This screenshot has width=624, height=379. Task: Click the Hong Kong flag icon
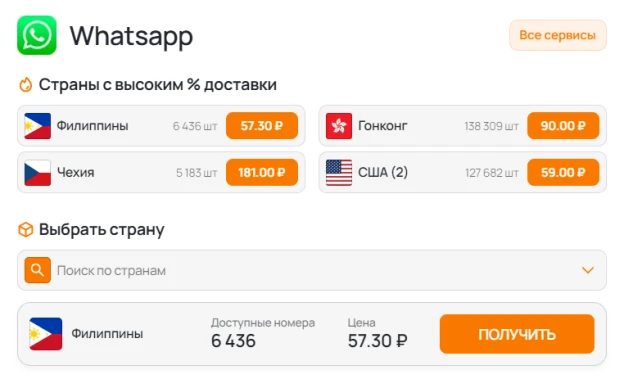point(339,126)
